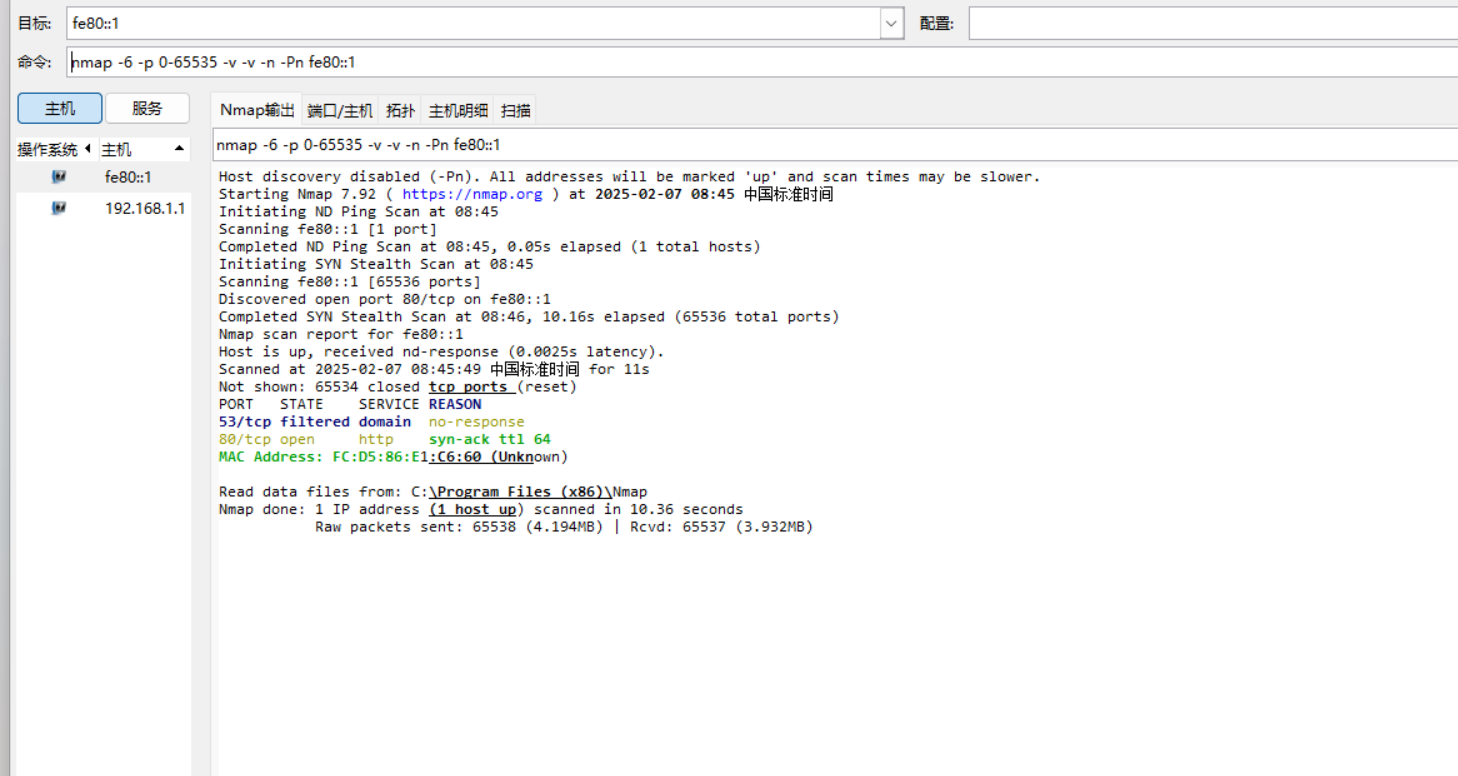Click the 'Read data files from' line
This screenshot has width=1458, height=776.
point(433,492)
